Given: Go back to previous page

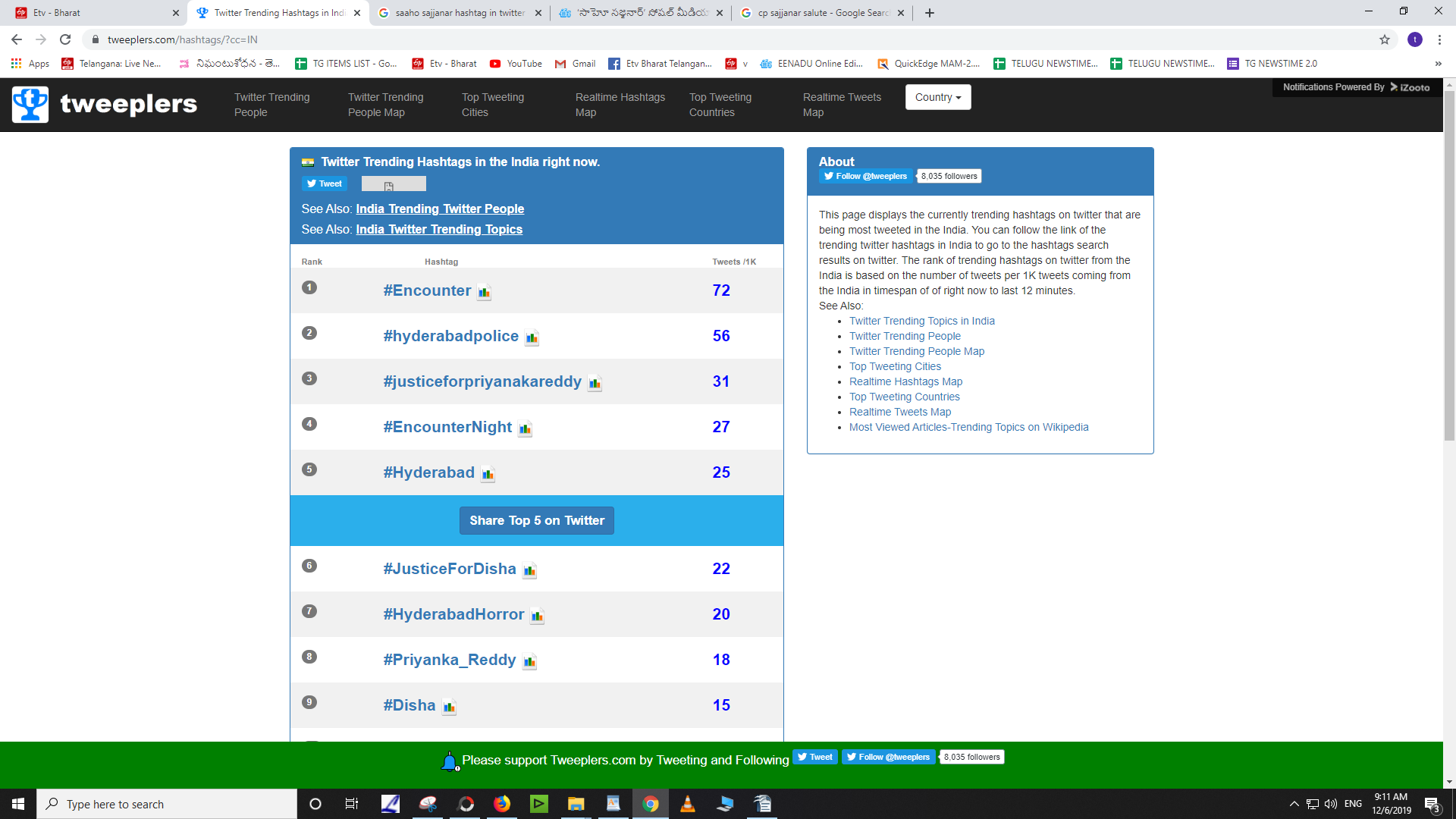Looking at the screenshot, I should [17, 39].
